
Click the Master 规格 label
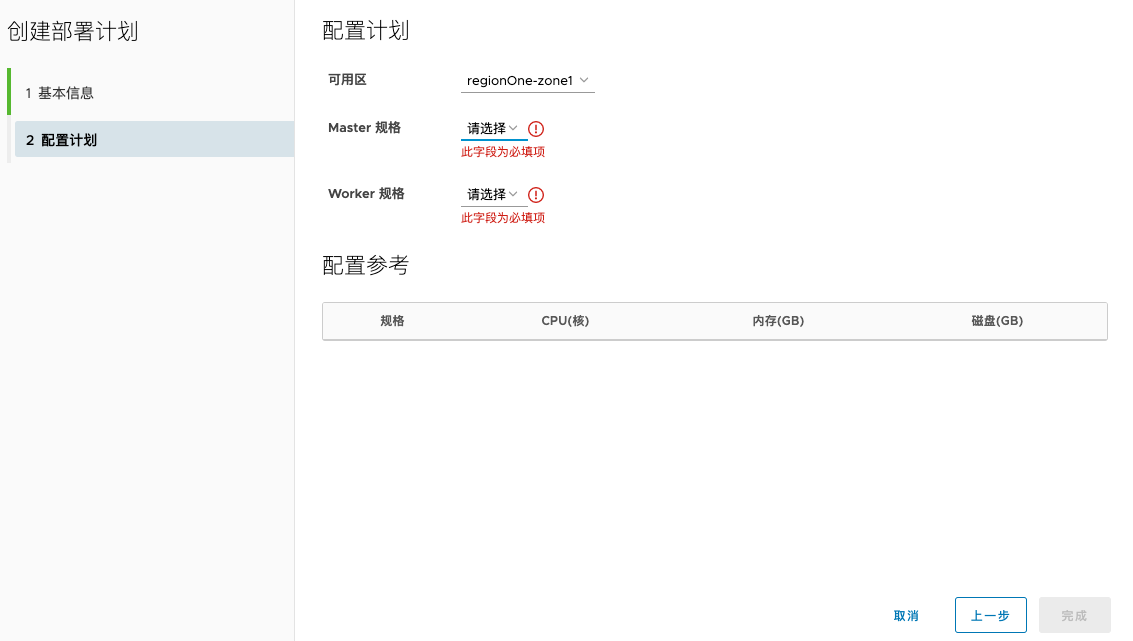click(x=364, y=128)
